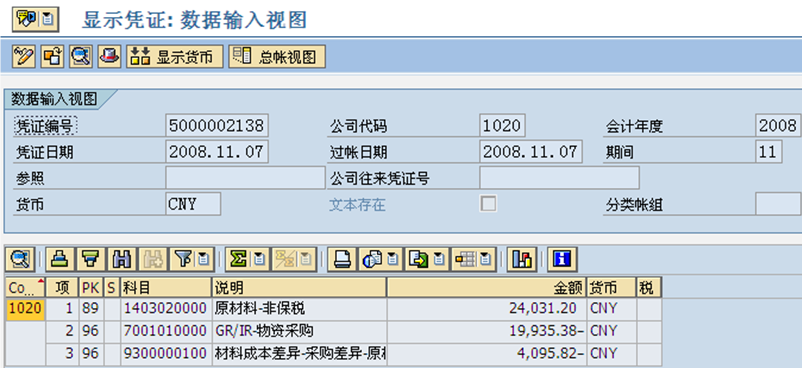This screenshot has width=802, height=368.
Task: Click the blue information icon
Action: pos(563,259)
